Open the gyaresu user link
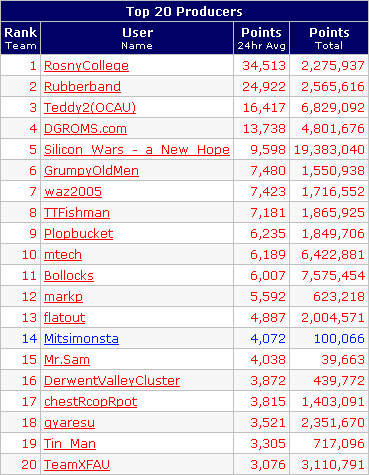The height and width of the screenshot is (475, 369). pyautogui.click(x=69, y=423)
